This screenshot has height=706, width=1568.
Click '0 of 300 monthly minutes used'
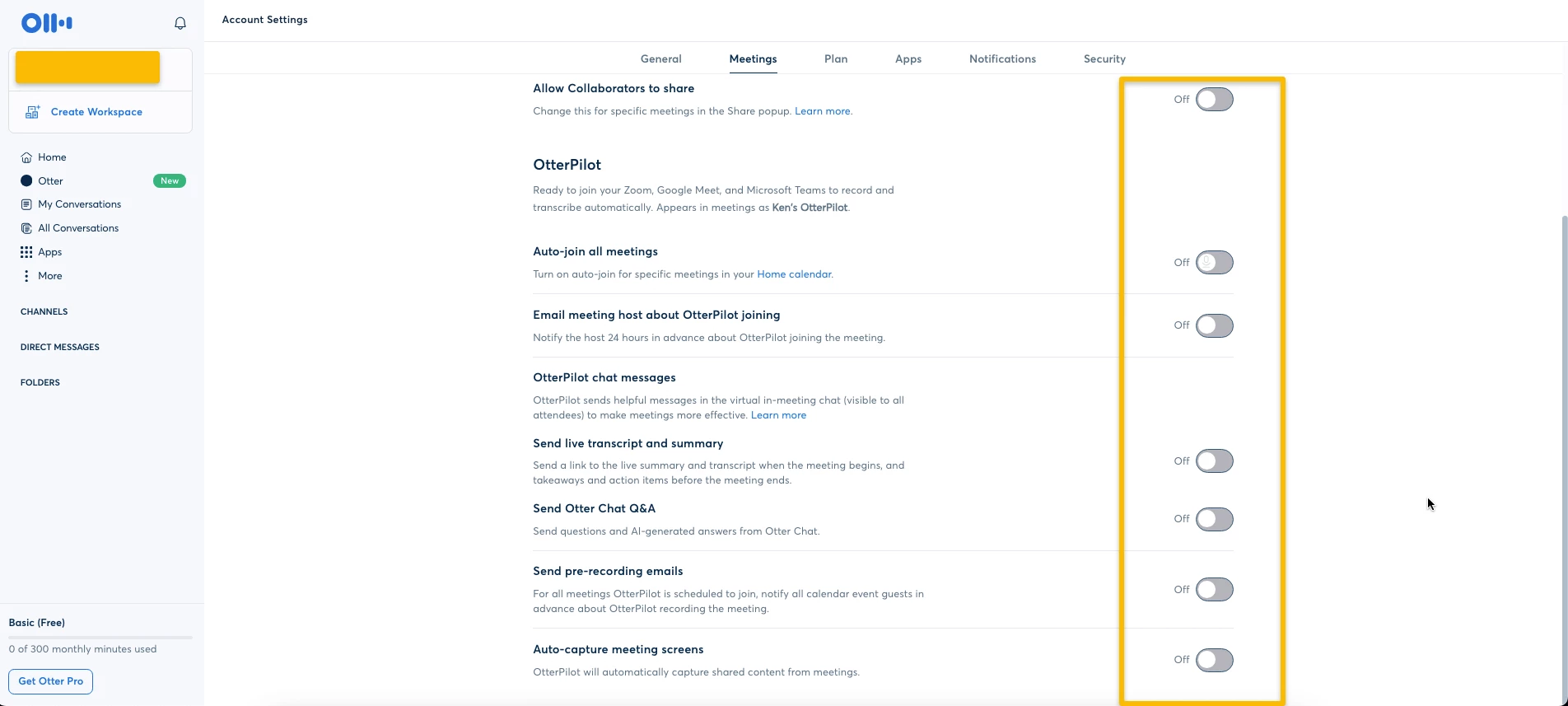[82, 649]
